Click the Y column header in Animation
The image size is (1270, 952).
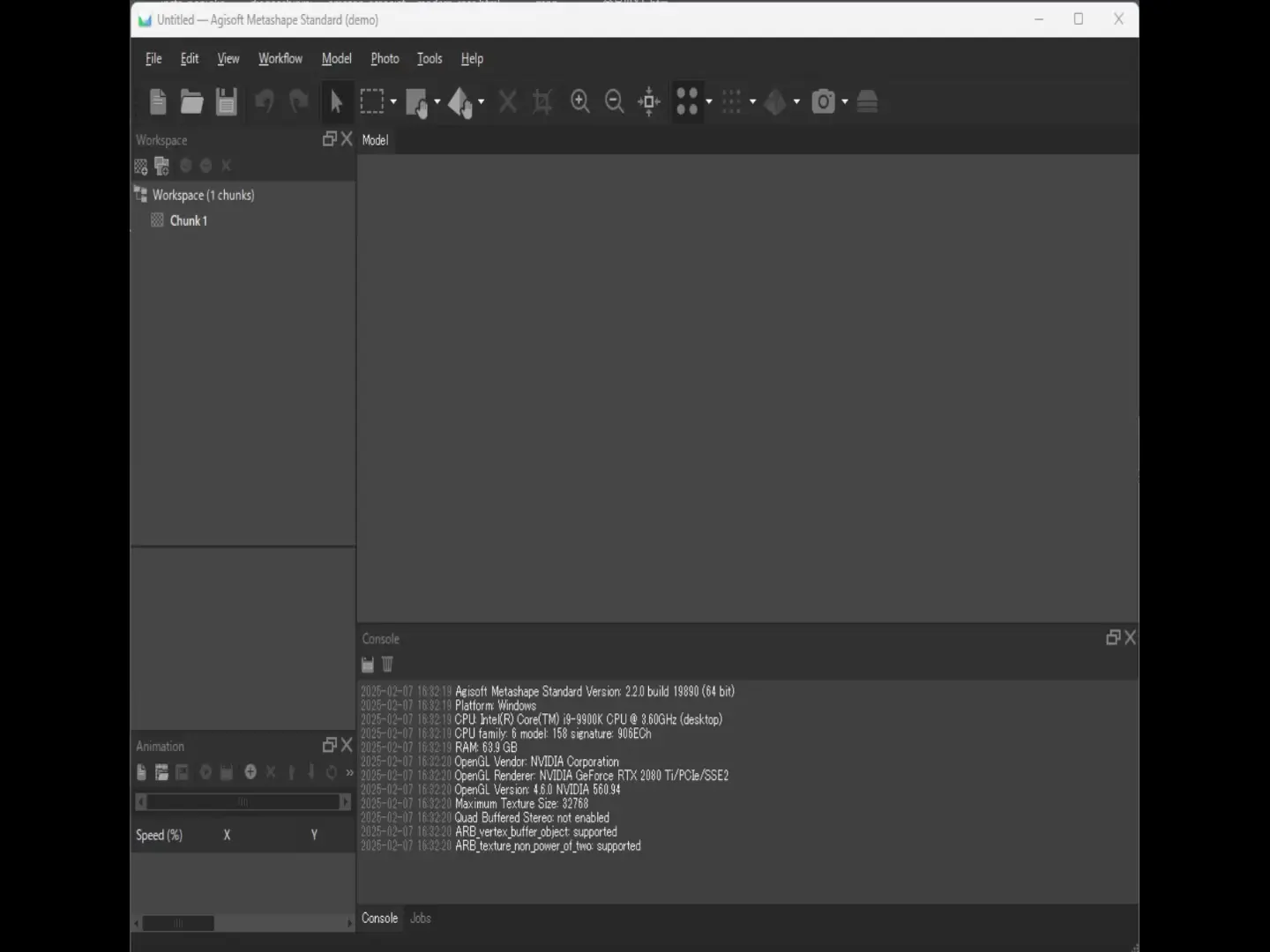click(x=314, y=836)
